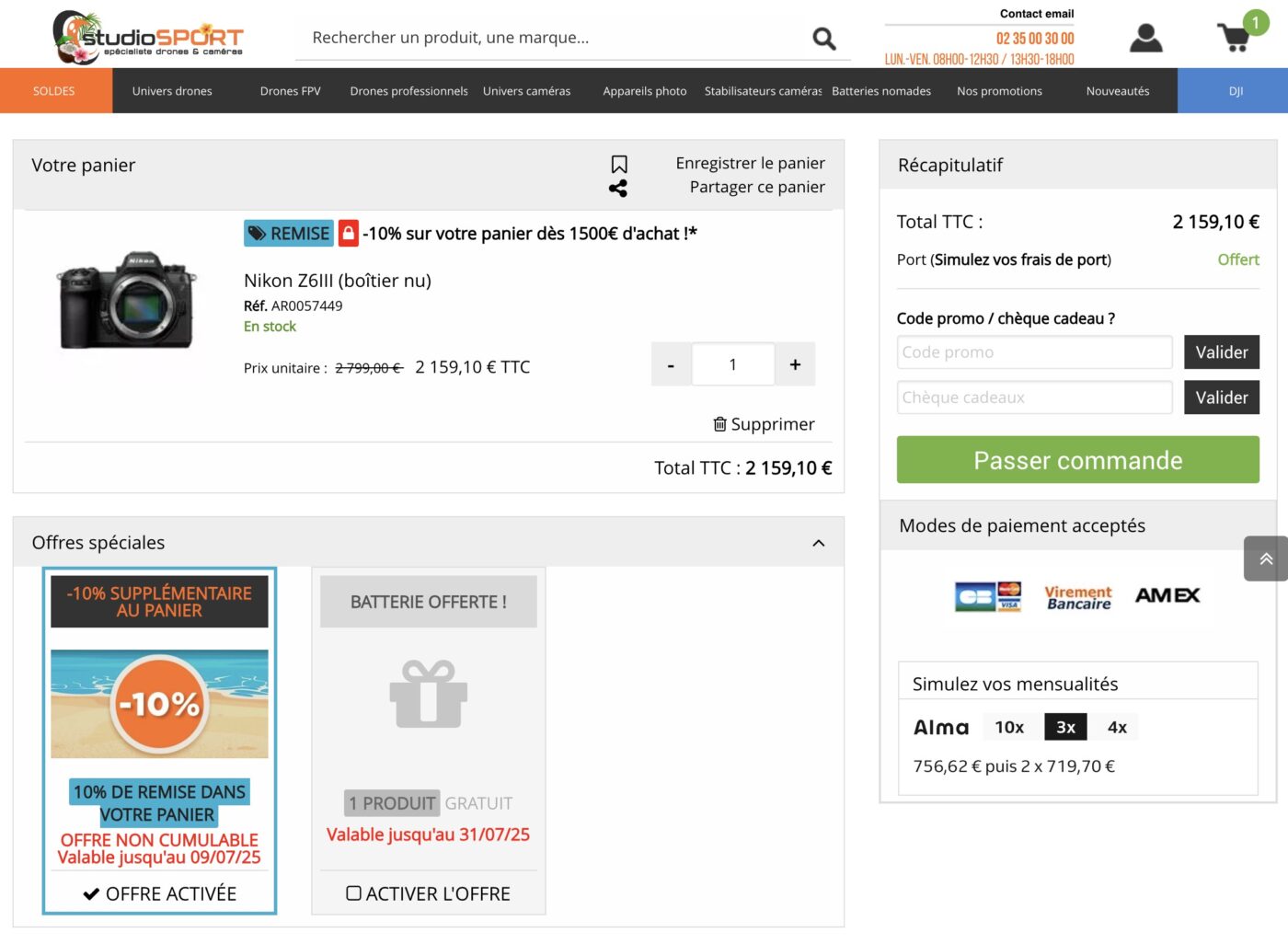1288x944 pixels.
Task: Open the Stabilisateurs caméras menu
Action: pyautogui.click(x=764, y=91)
